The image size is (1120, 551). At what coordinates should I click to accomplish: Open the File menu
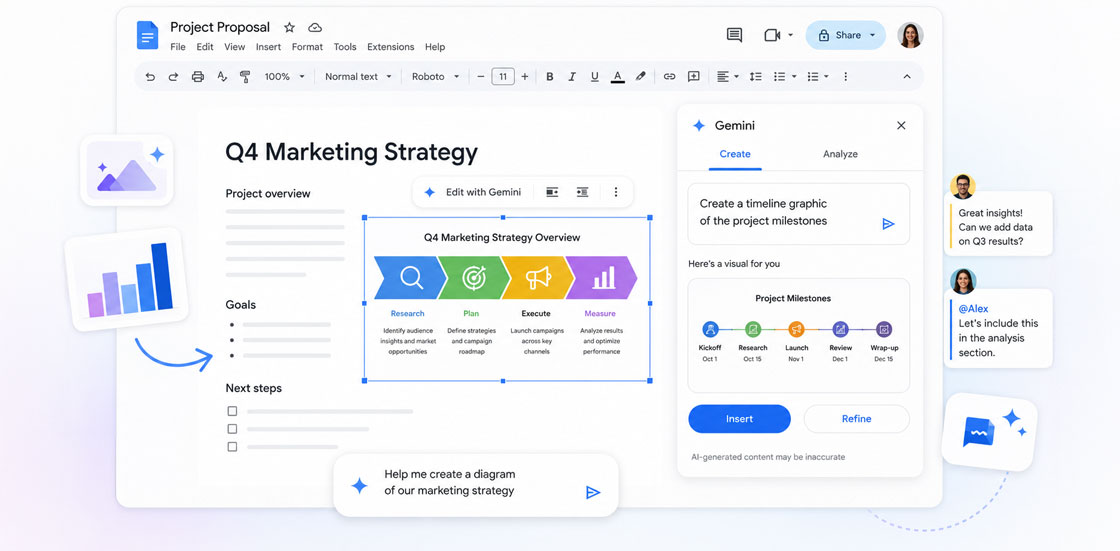tap(178, 47)
